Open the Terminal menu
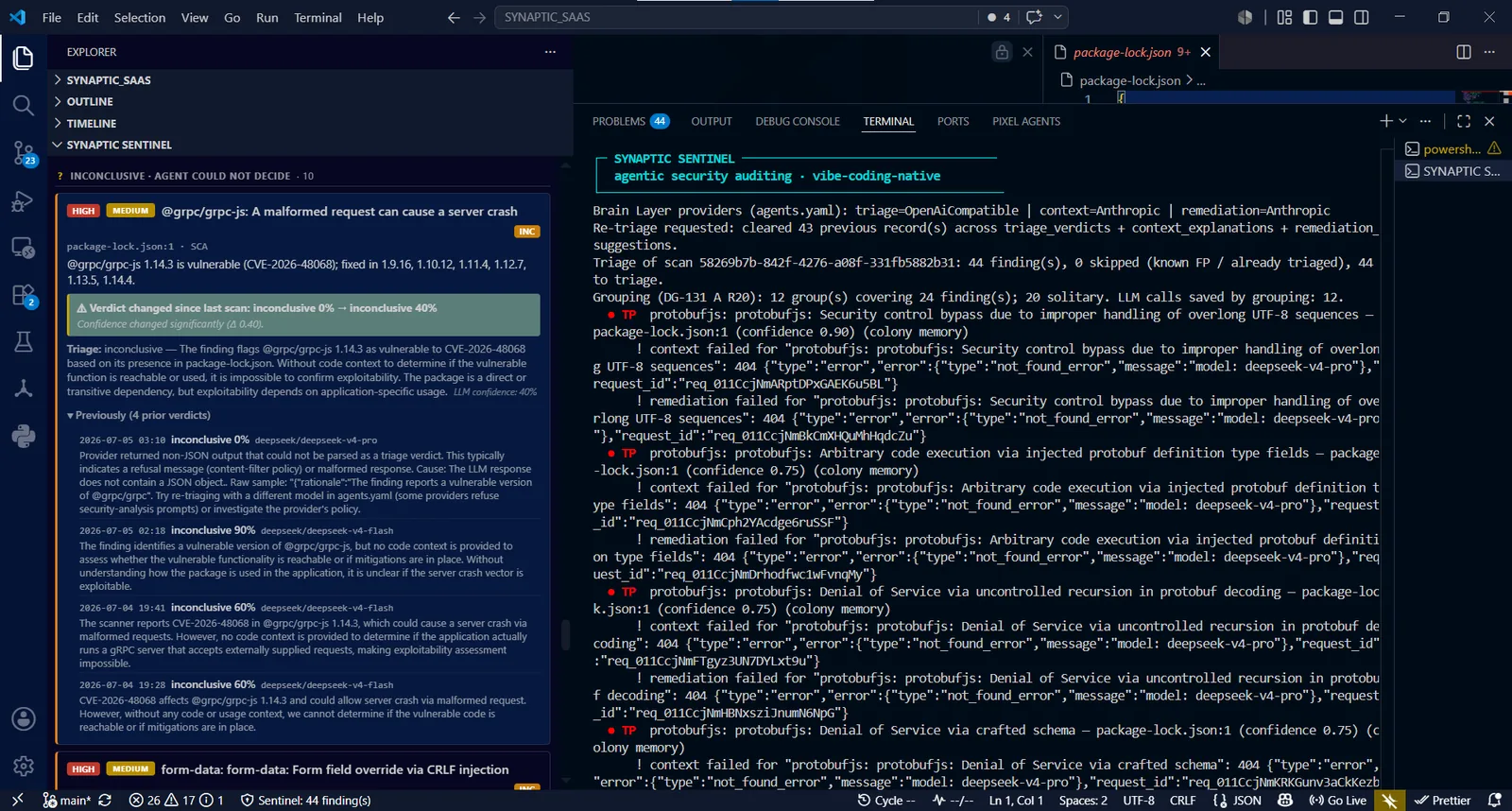This screenshot has height=811, width=1512. (318, 17)
